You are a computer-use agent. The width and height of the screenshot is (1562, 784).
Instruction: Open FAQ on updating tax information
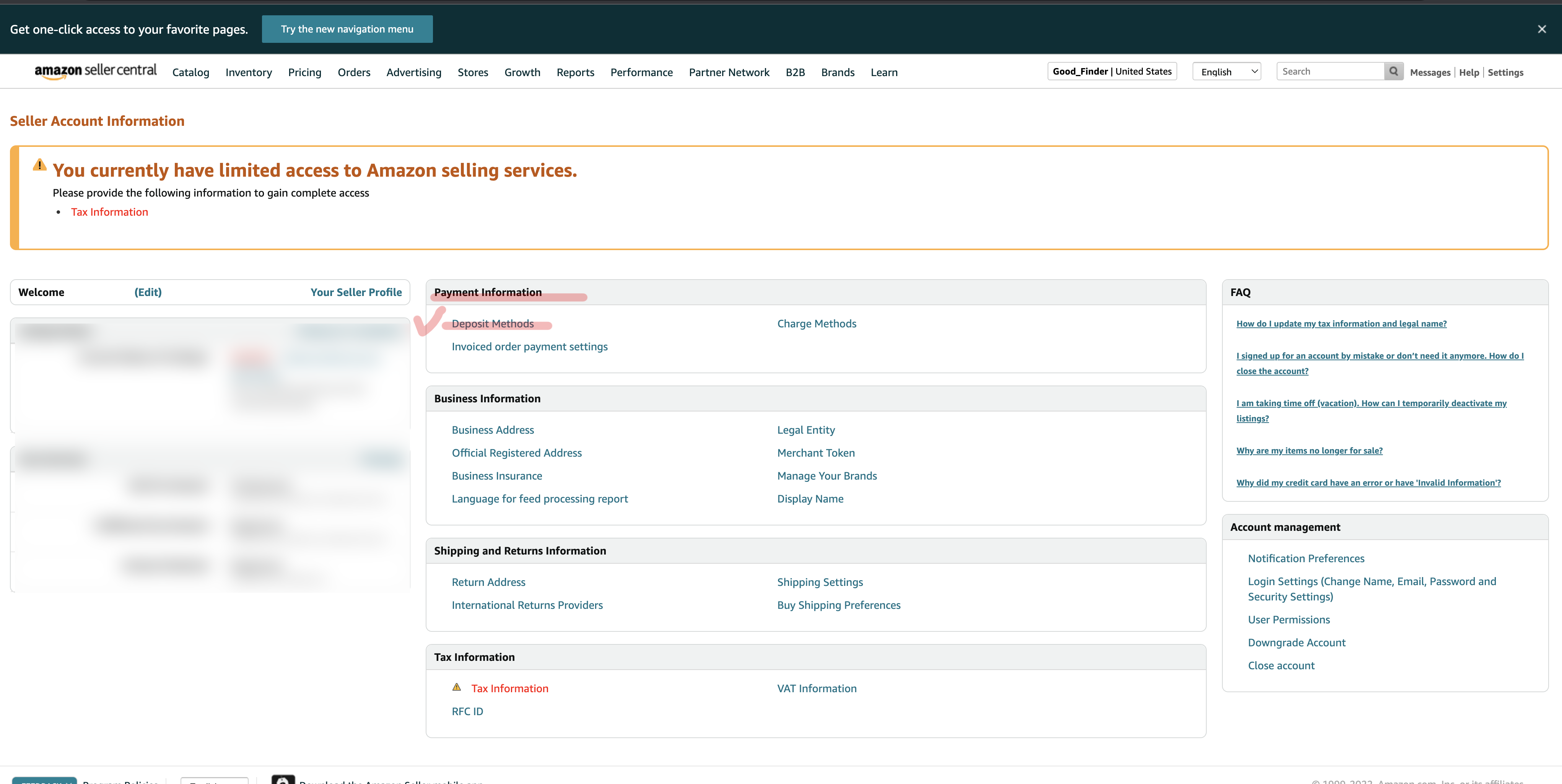pos(1341,323)
